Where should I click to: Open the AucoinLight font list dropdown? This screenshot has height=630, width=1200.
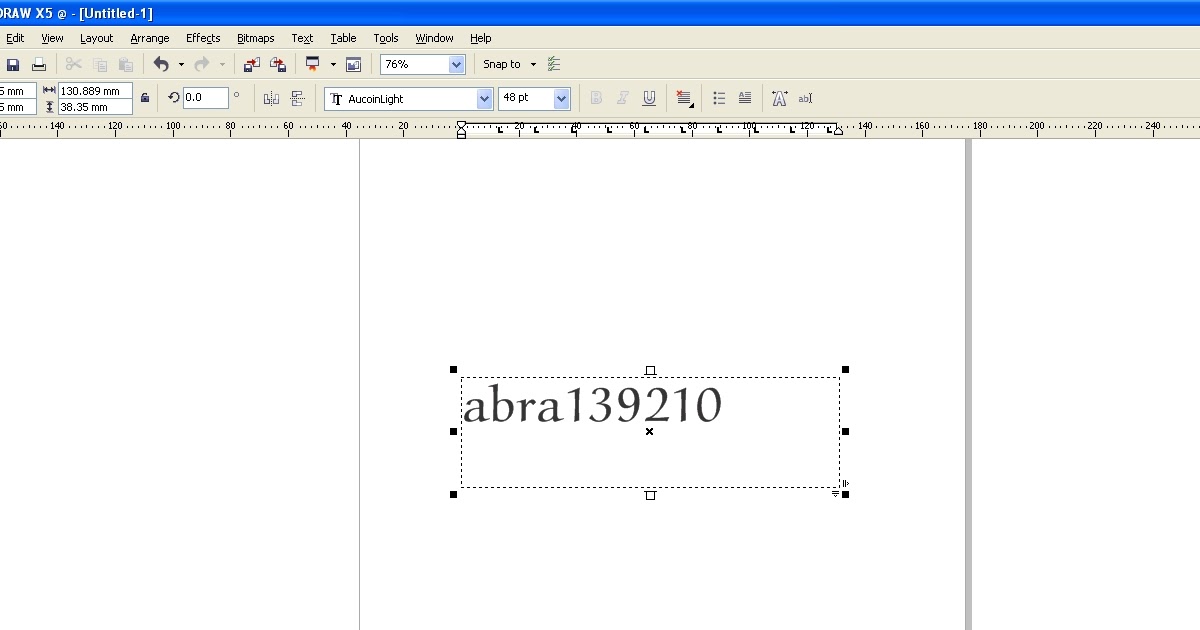(485, 98)
